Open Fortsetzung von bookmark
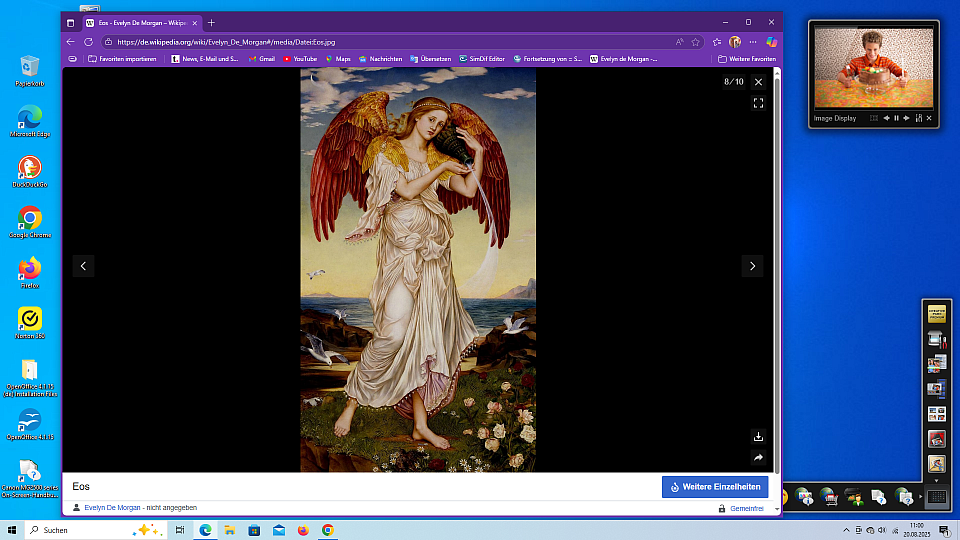960x540 pixels. click(x=548, y=59)
